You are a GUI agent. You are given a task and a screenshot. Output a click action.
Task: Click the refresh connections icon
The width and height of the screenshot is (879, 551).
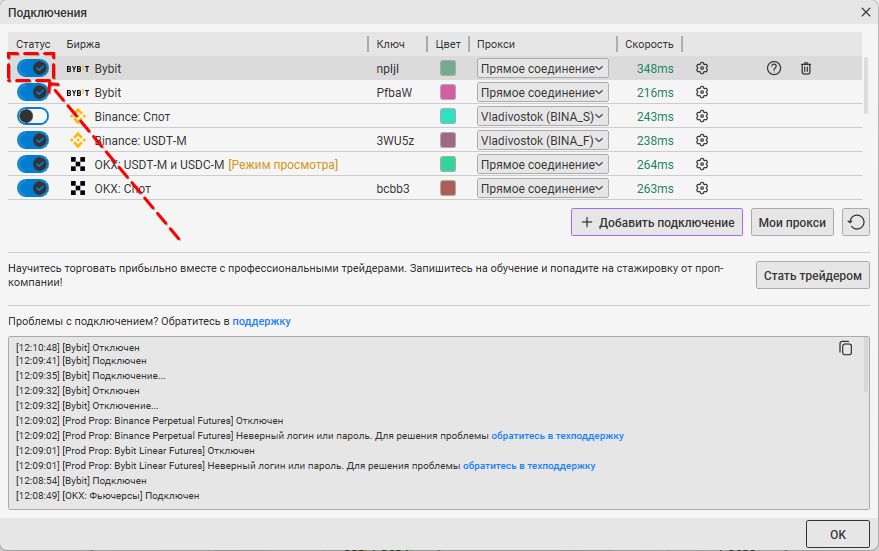(855, 222)
